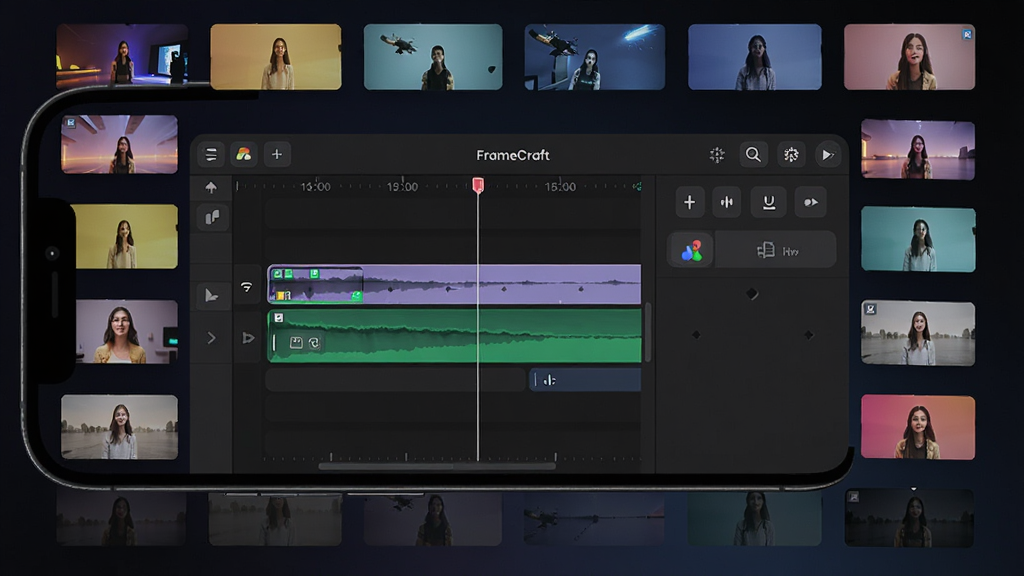Select the sunset hall thumbnail on left

(120, 144)
